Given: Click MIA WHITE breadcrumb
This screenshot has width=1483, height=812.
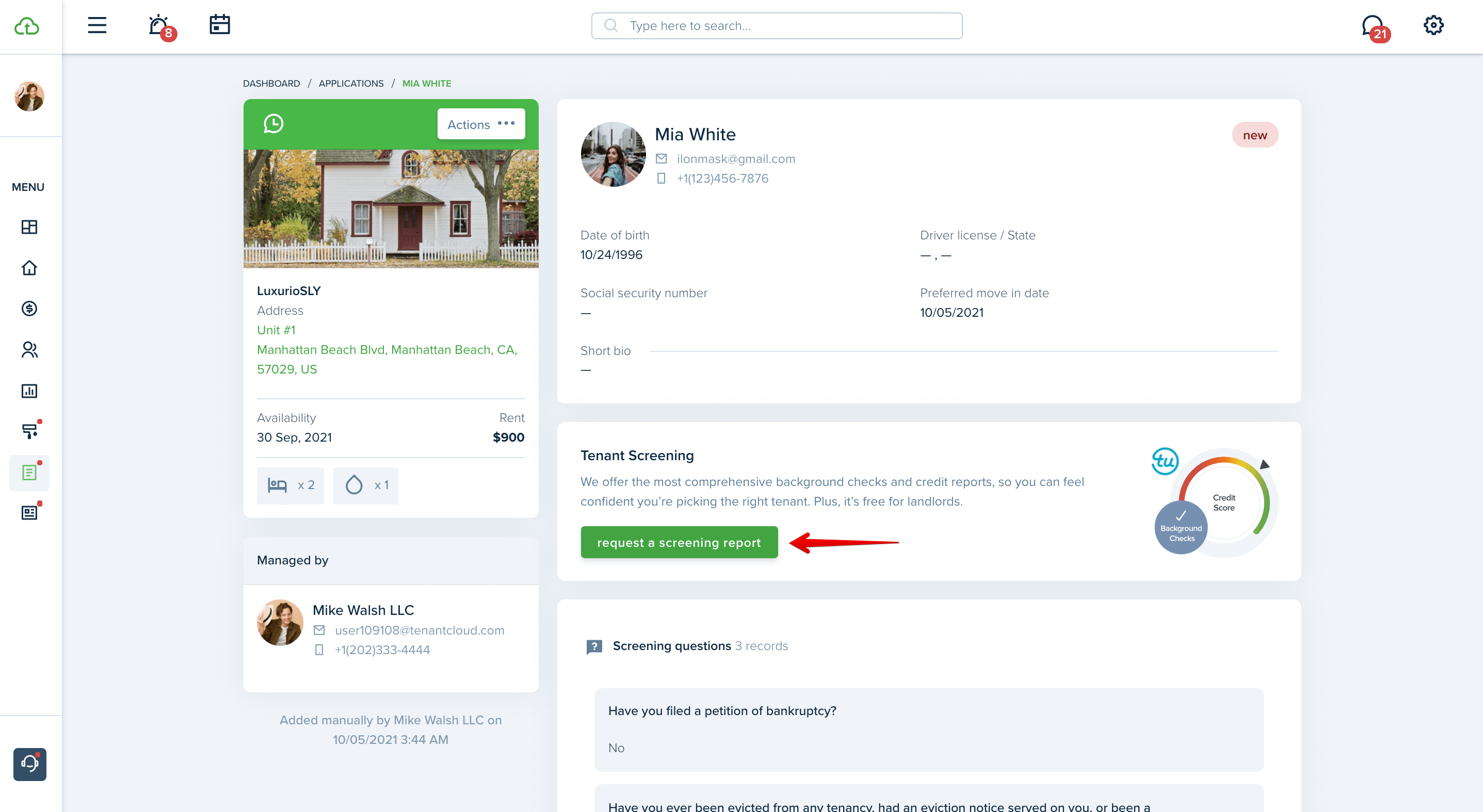Looking at the screenshot, I should pyautogui.click(x=427, y=84).
